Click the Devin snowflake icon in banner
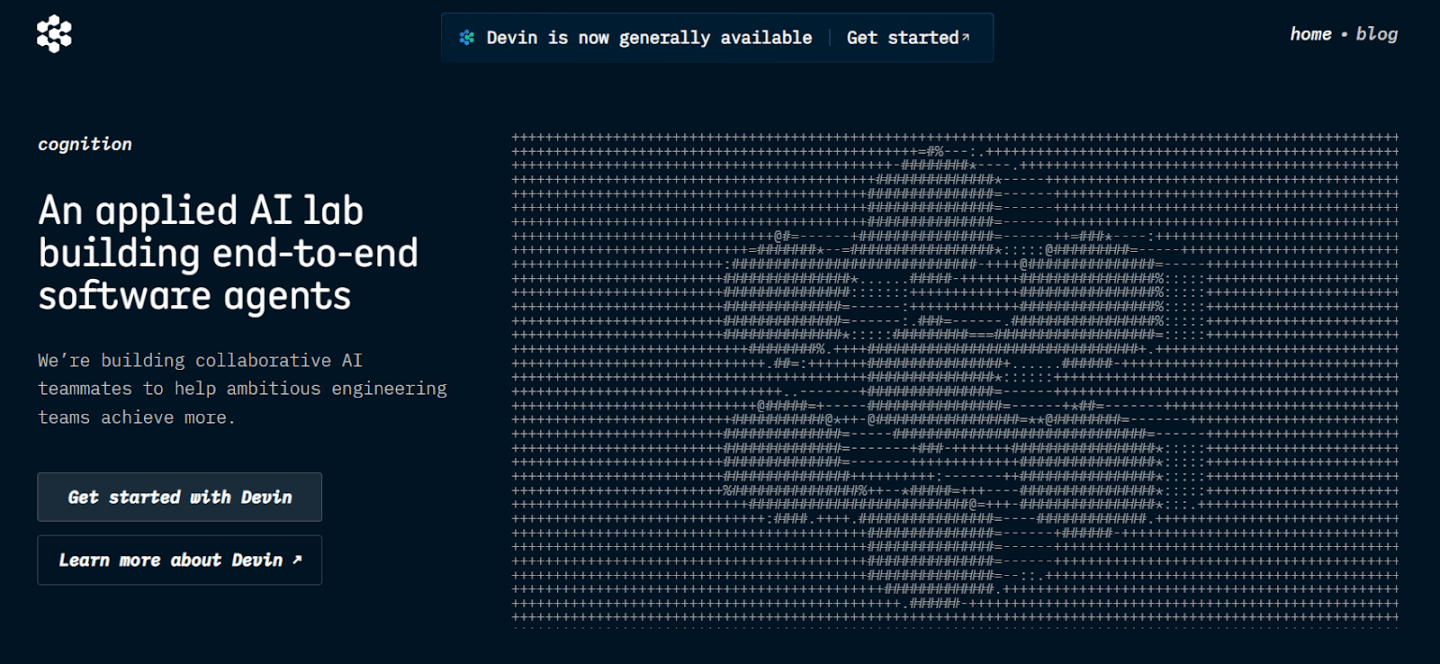This screenshot has height=664, width=1440. [x=466, y=38]
